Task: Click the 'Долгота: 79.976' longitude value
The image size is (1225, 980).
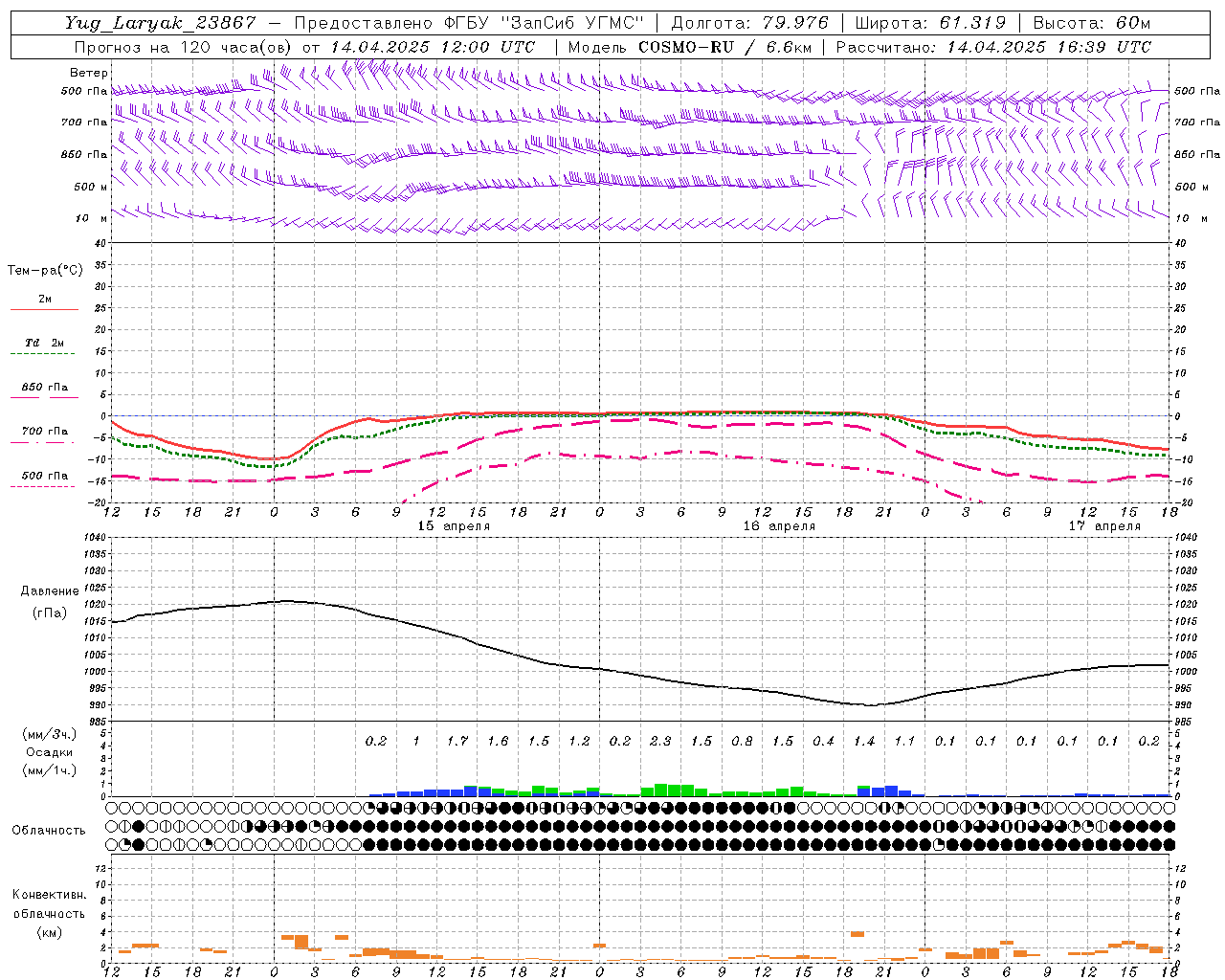Action: [x=749, y=23]
